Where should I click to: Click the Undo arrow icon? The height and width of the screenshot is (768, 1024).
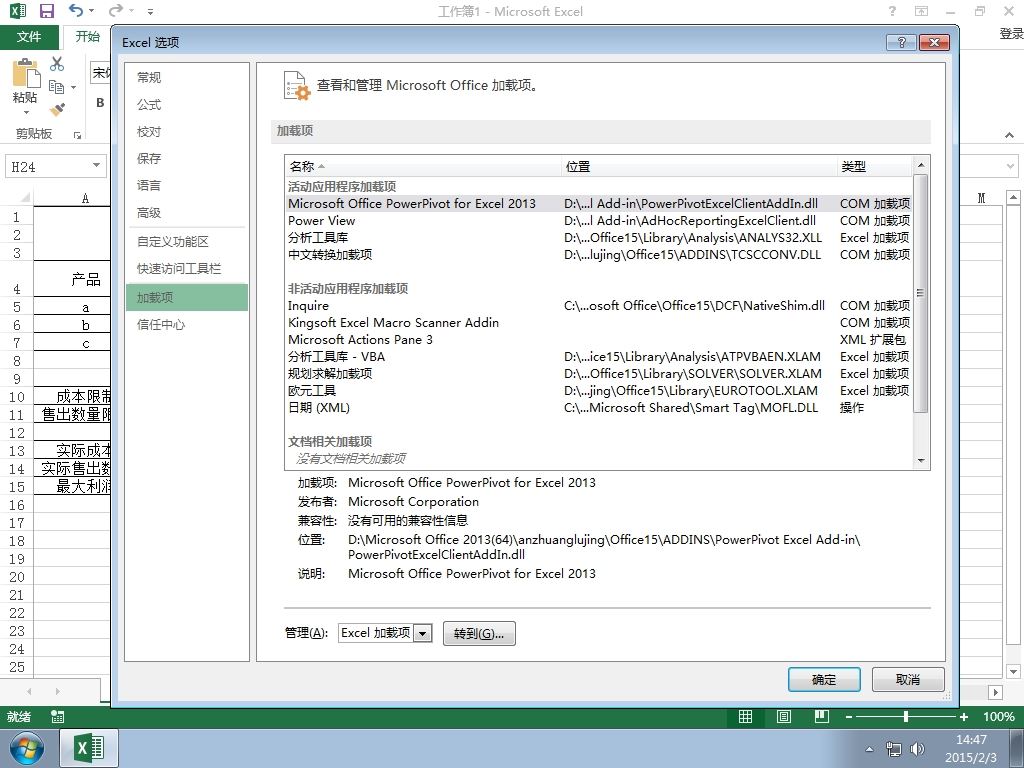[x=76, y=10]
